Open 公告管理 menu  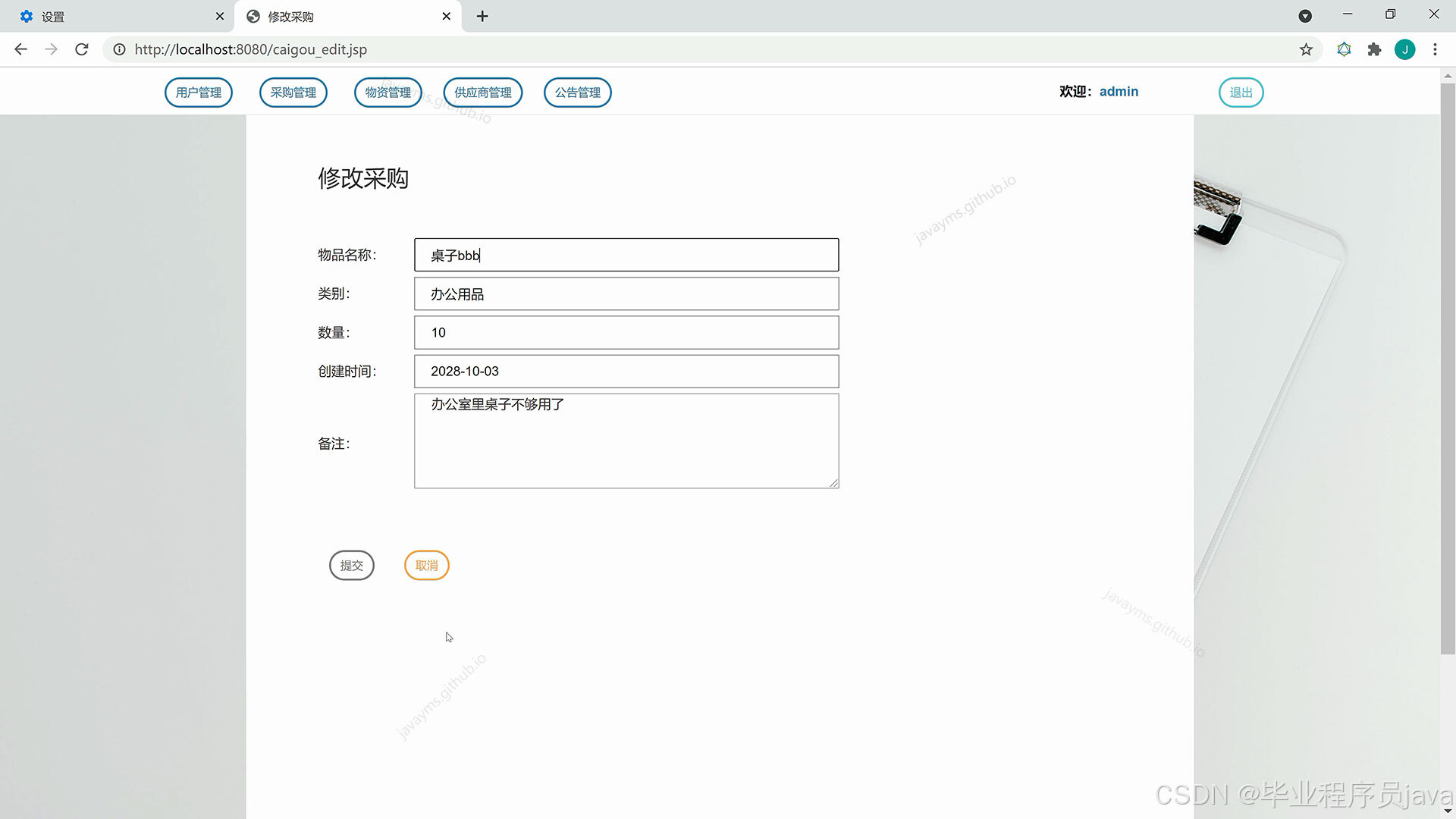click(x=578, y=93)
